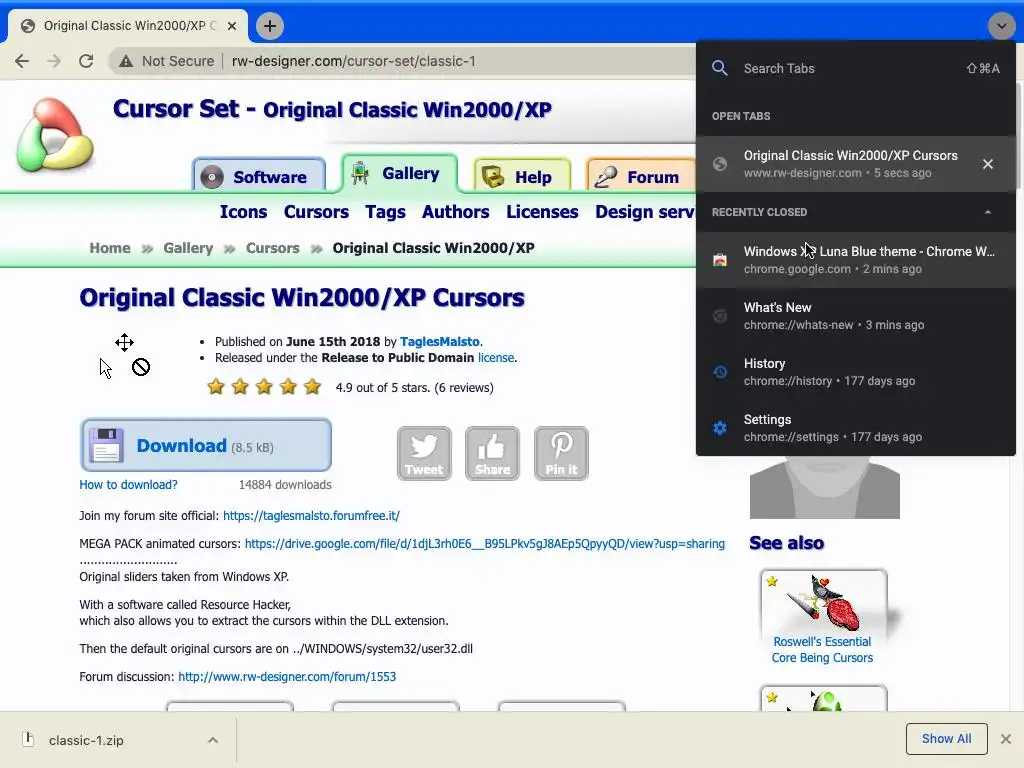Image resolution: width=1024 pixels, height=768 pixels.
Task: Reload the page with refresh icon
Action: (x=86, y=61)
